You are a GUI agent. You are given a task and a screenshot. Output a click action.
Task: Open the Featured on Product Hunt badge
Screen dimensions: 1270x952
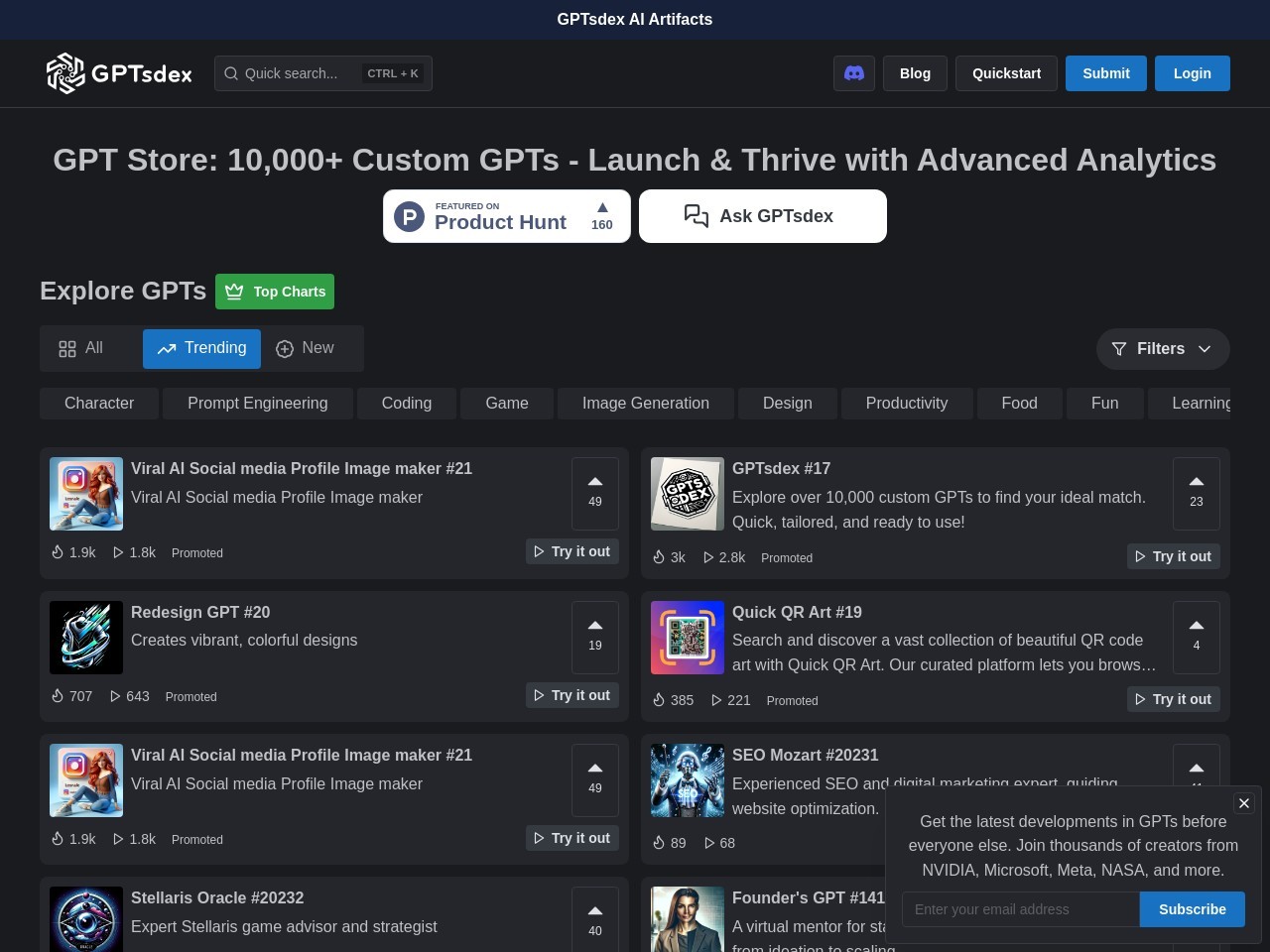pyautogui.click(x=507, y=216)
